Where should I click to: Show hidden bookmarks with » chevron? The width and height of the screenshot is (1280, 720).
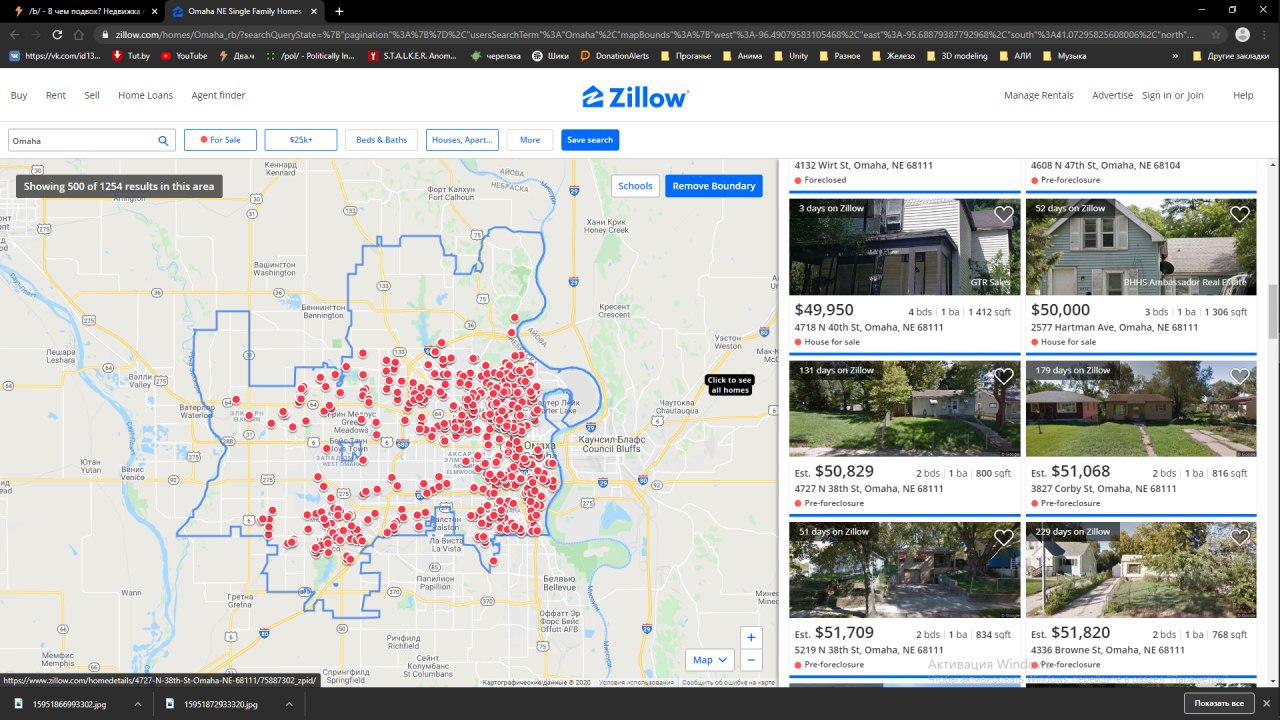pos(1175,56)
